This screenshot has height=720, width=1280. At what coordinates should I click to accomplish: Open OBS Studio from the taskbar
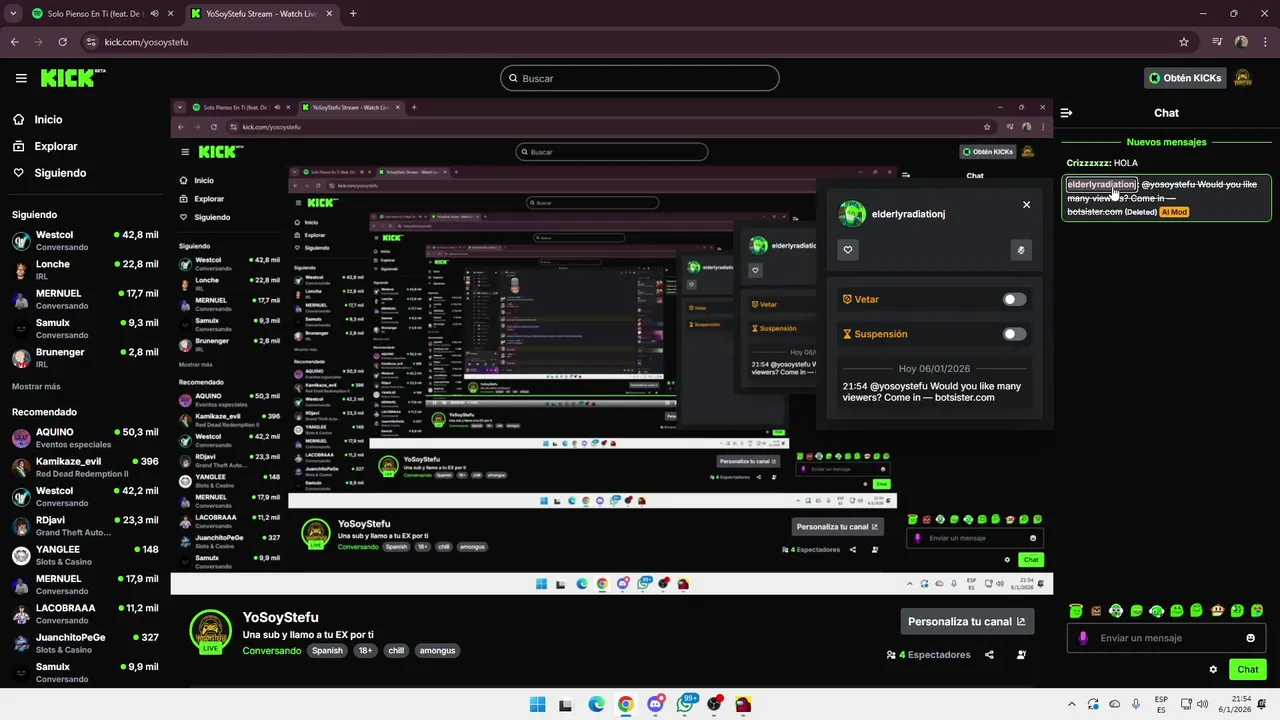point(714,704)
